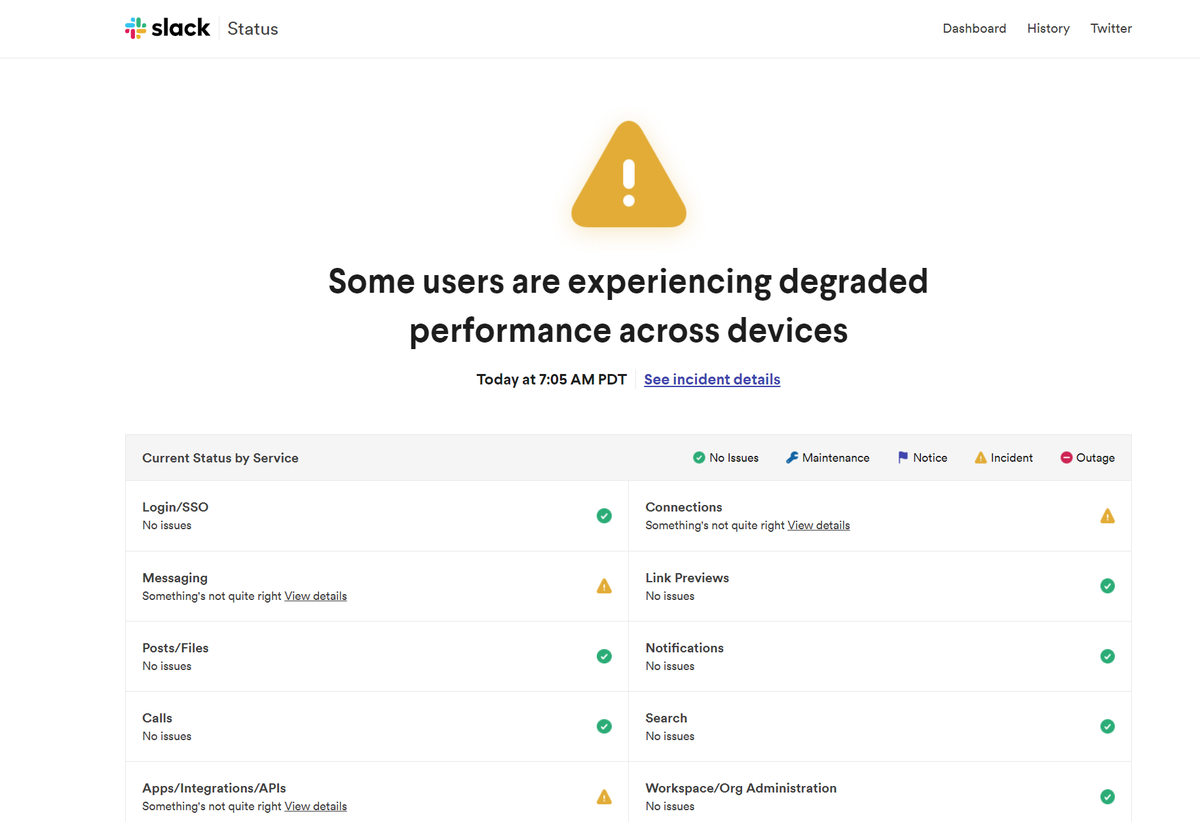Click the Status text beside Slack logo
The image size is (1200, 822).
tap(253, 29)
